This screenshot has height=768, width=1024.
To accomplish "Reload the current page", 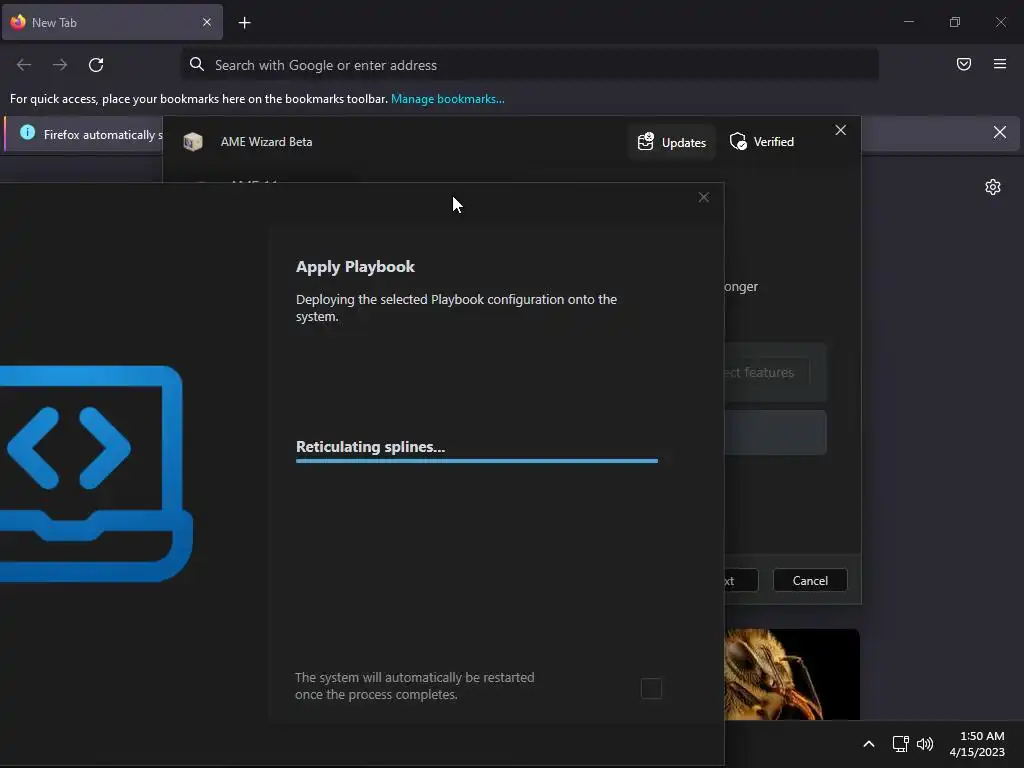I will point(96,65).
